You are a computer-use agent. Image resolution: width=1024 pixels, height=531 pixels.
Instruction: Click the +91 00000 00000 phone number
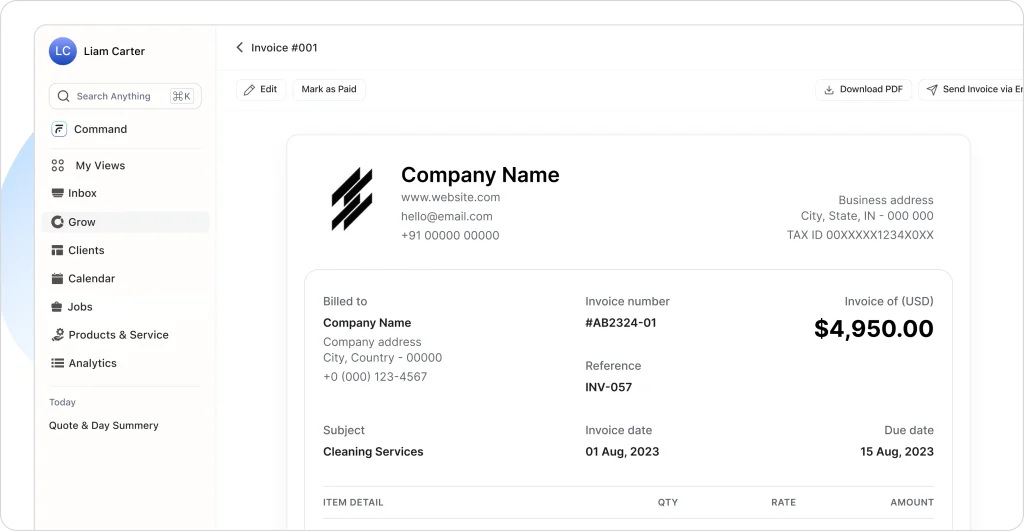[x=450, y=235]
